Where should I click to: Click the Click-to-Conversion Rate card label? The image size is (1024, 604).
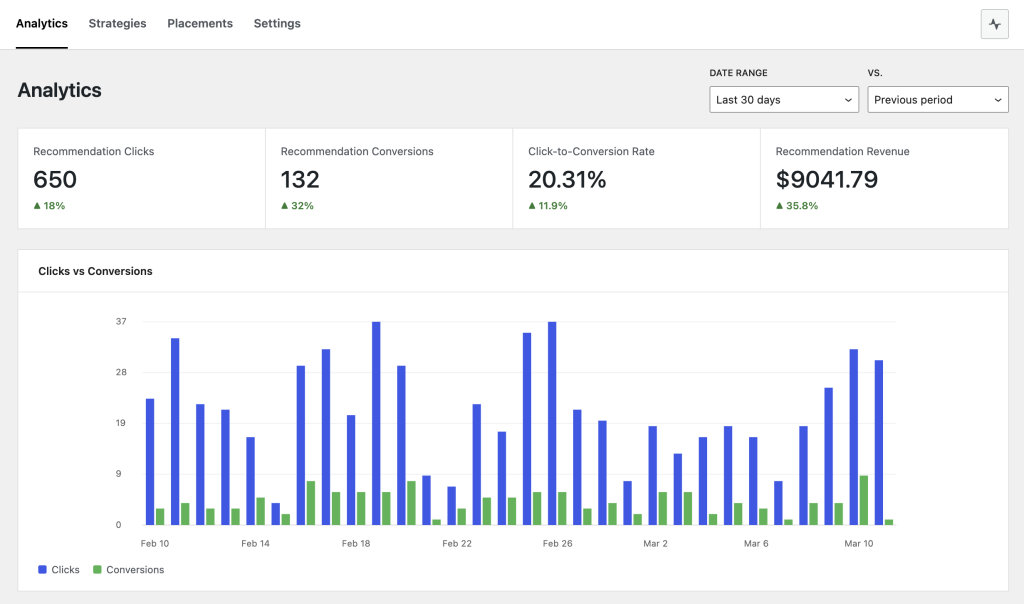click(591, 151)
